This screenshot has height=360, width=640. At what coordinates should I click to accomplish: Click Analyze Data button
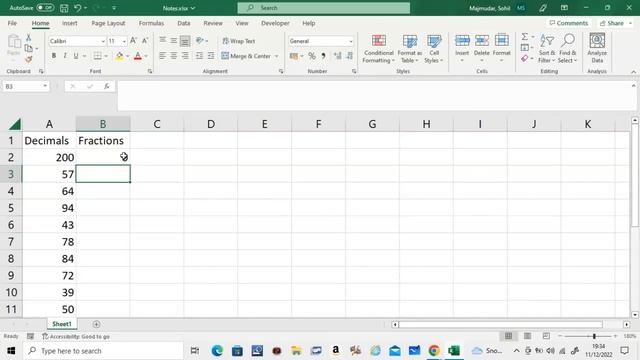click(x=597, y=48)
